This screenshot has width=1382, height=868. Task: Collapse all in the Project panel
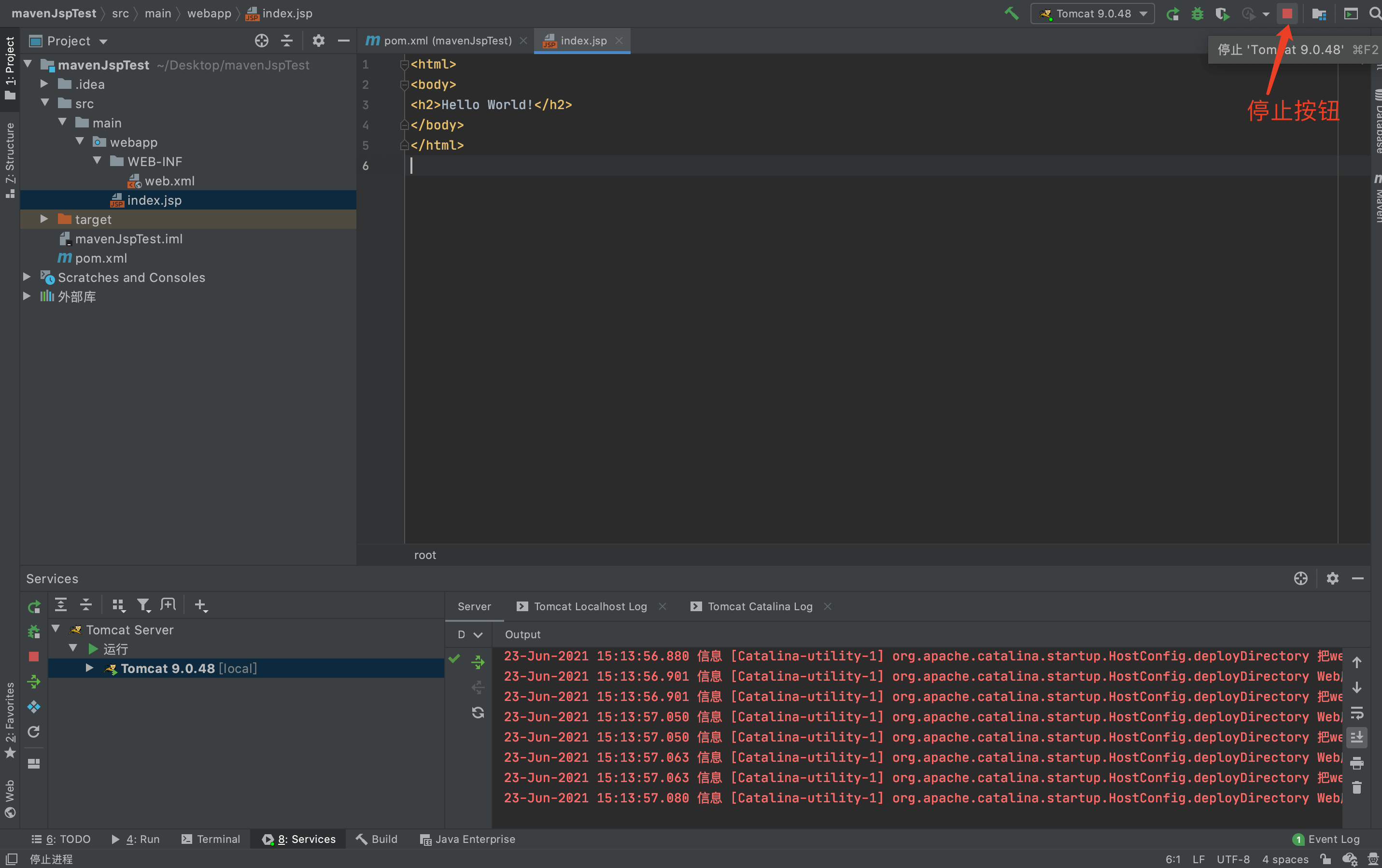tap(286, 41)
